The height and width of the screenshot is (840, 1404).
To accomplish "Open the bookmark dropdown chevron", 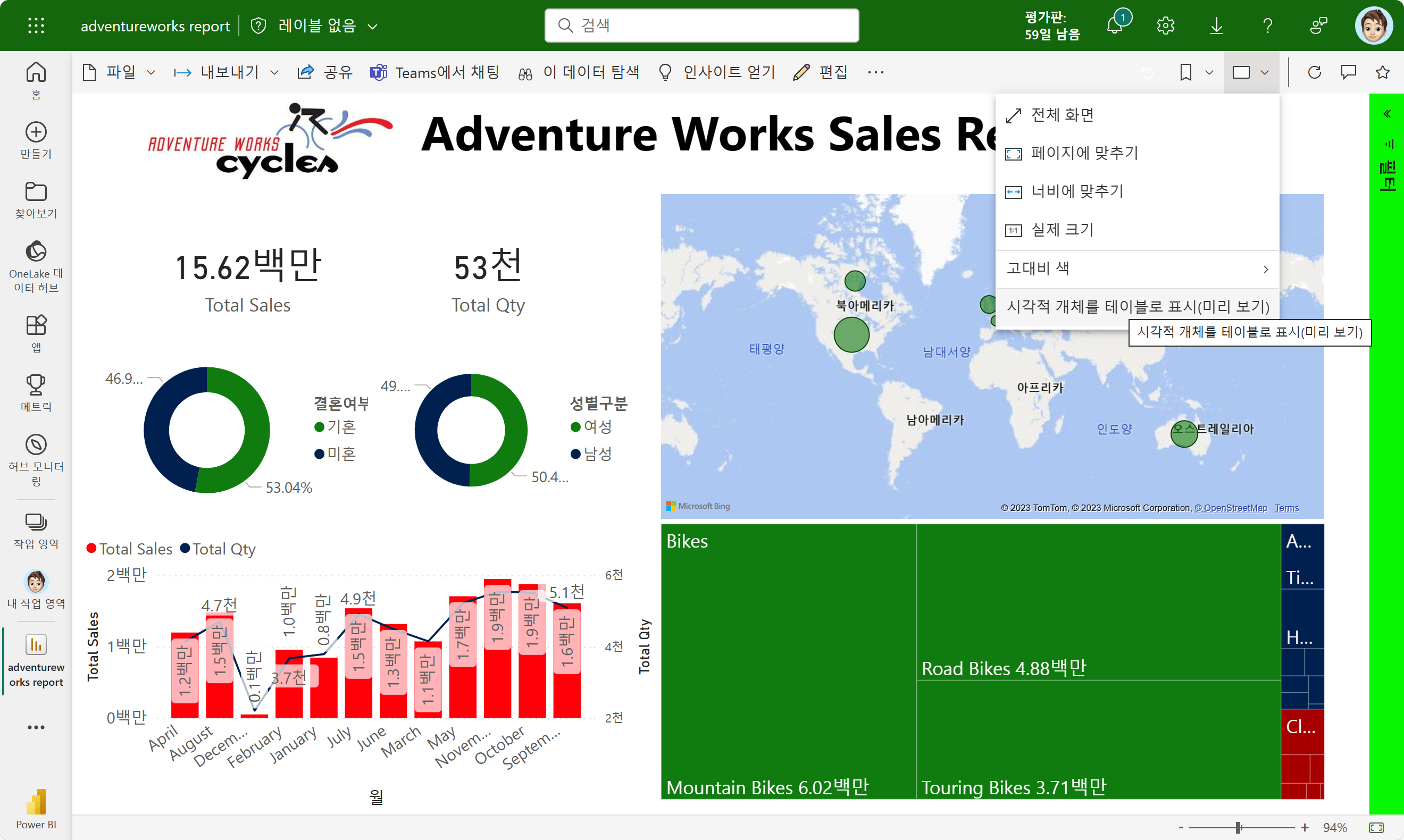I will coord(1209,72).
